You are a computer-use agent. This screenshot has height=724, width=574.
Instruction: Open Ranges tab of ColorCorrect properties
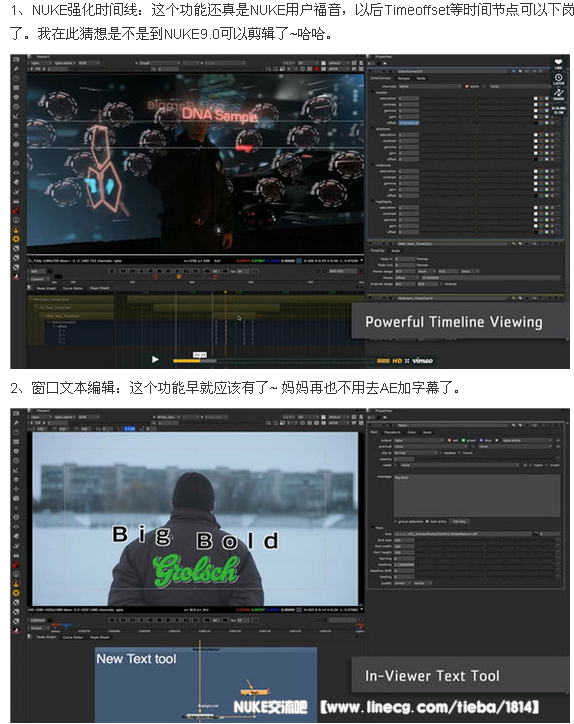tap(404, 78)
